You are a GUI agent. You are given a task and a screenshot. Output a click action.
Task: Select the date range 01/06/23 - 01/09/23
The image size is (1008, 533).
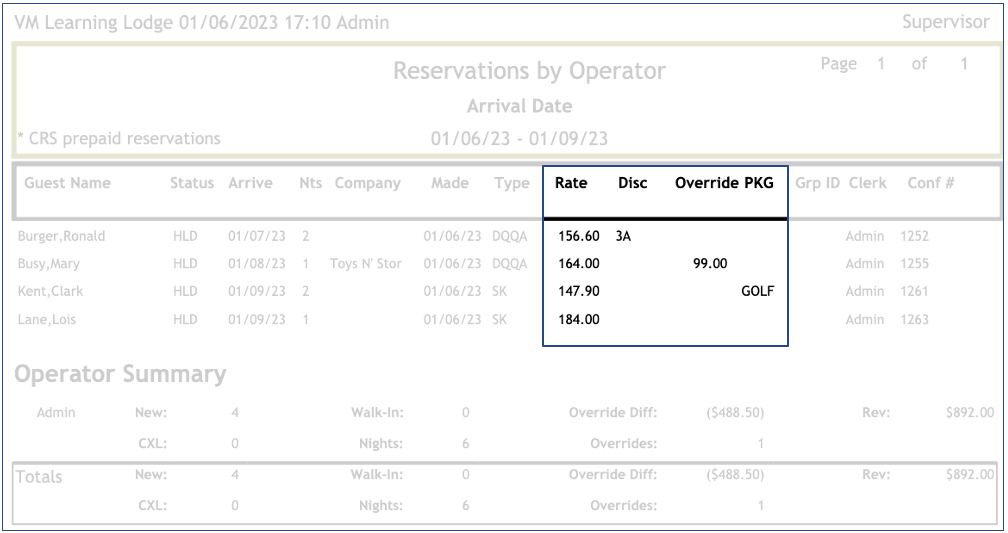click(x=519, y=138)
